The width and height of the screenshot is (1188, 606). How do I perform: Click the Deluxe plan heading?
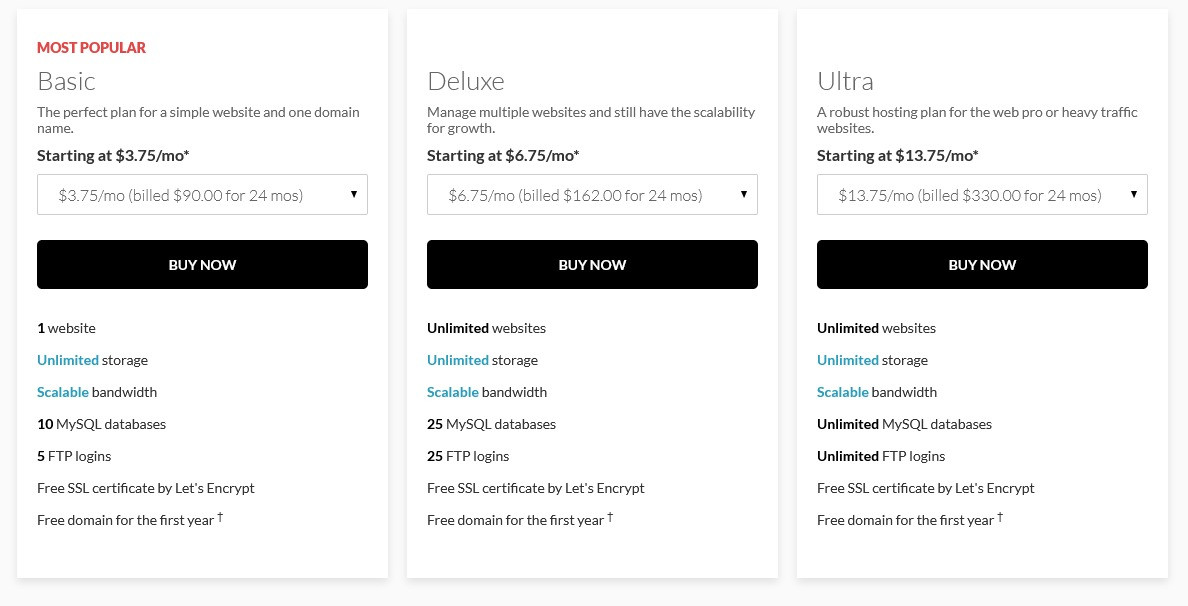[465, 81]
